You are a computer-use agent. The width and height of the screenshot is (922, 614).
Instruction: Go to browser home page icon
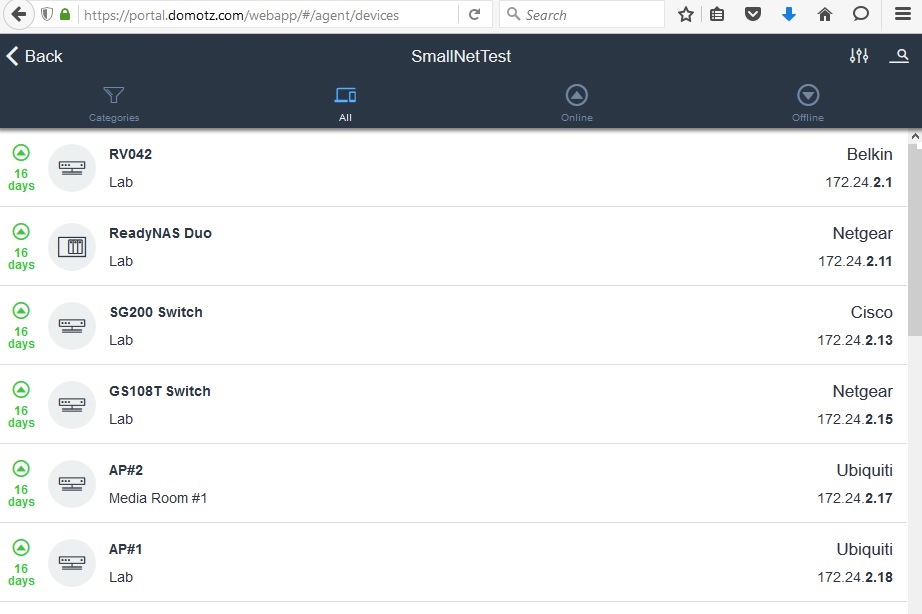[825, 14]
